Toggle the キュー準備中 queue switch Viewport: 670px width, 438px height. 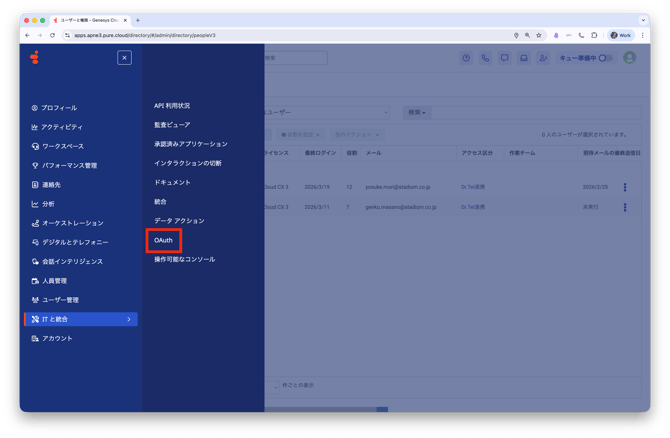pyautogui.click(x=605, y=58)
